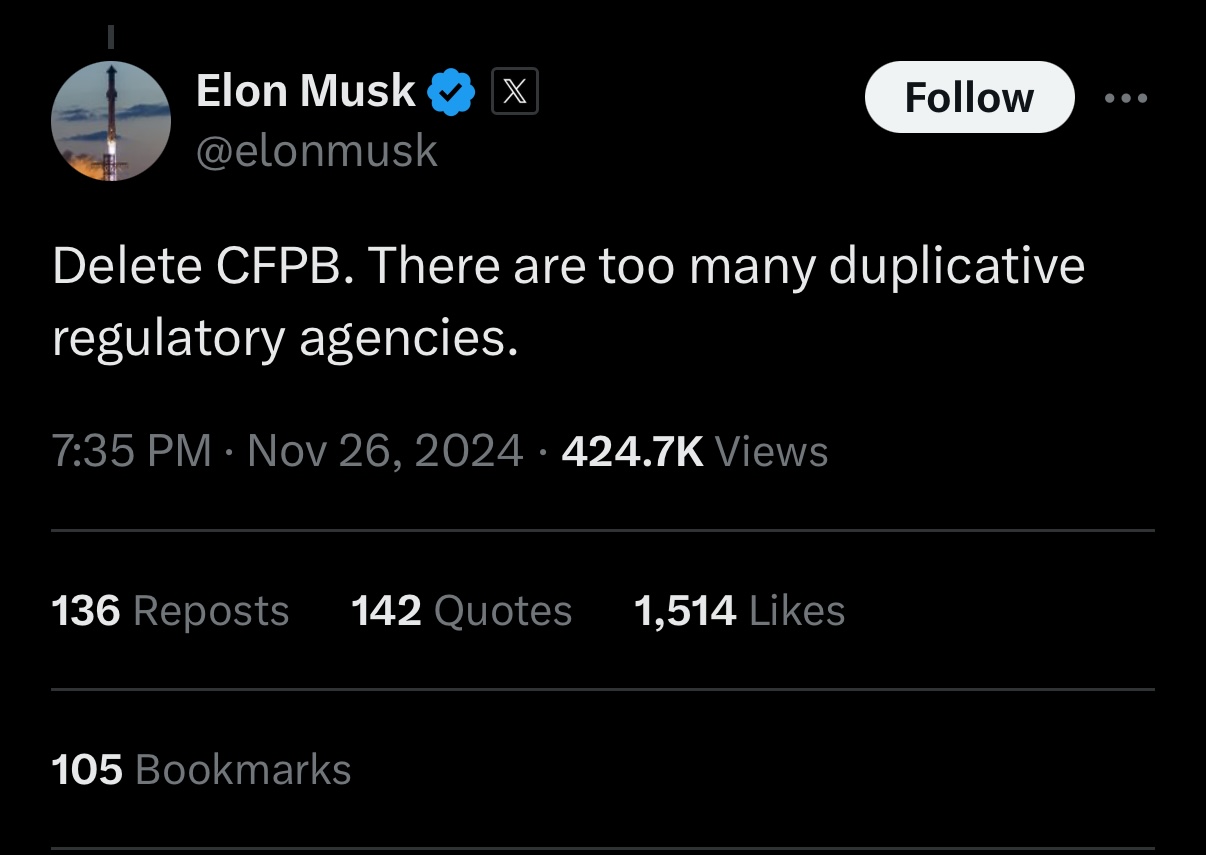The height and width of the screenshot is (855, 1206).
Task: Click the 424.7K view count number
Action: (633, 451)
